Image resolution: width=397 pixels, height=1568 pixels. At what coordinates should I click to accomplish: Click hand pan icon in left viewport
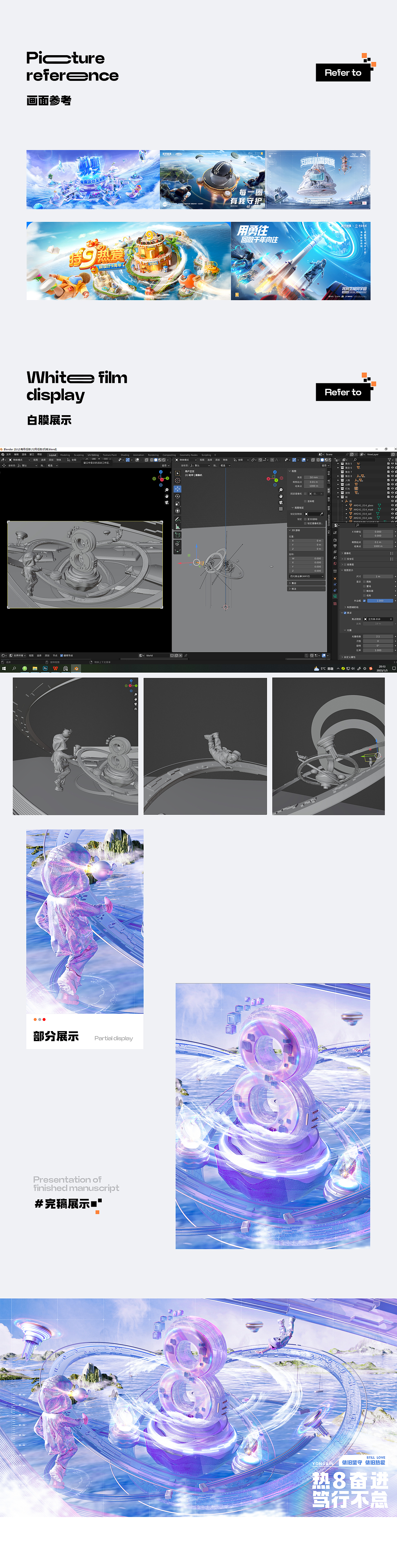[x=167, y=496]
